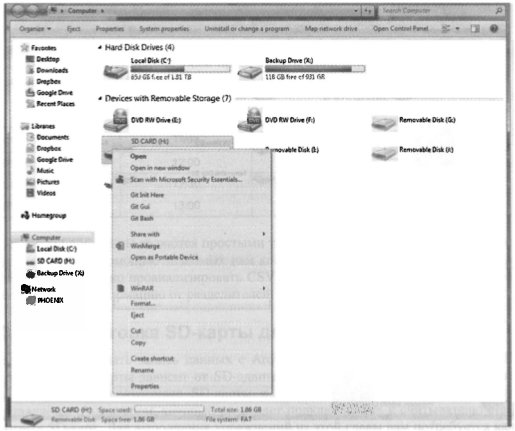Click Map network drive button

331,29
